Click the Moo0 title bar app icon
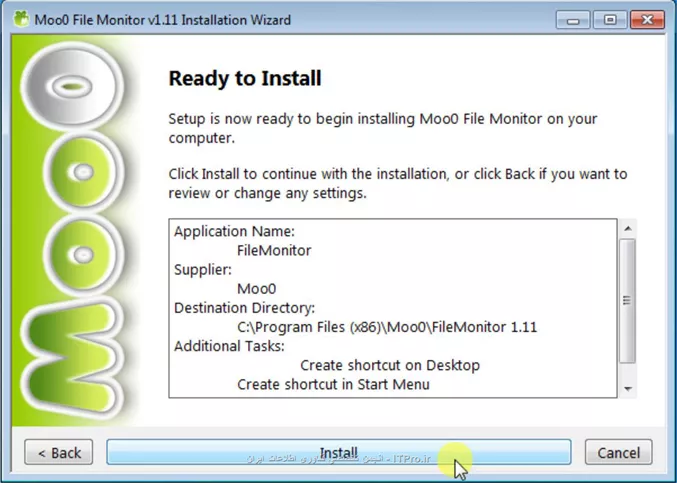This screenshot has height=483, width=677. [x=21, y=19]
